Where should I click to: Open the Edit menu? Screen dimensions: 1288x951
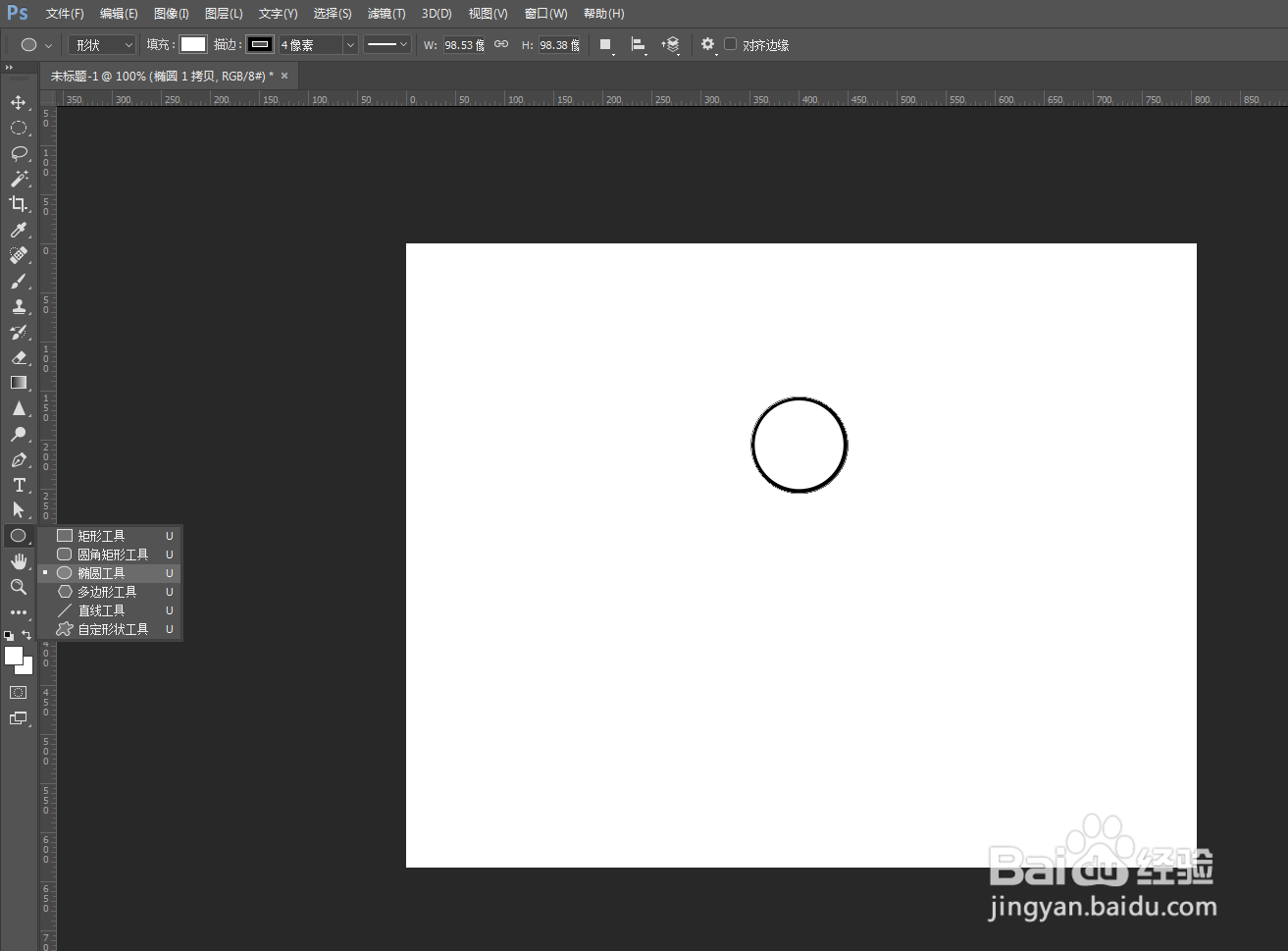tap(119, 14)
